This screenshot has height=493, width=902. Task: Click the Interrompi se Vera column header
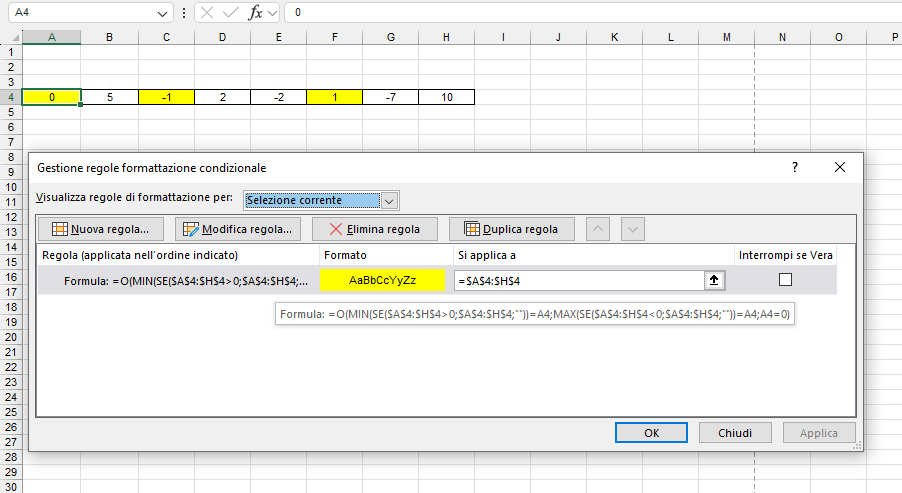click(x=785, y=255)
